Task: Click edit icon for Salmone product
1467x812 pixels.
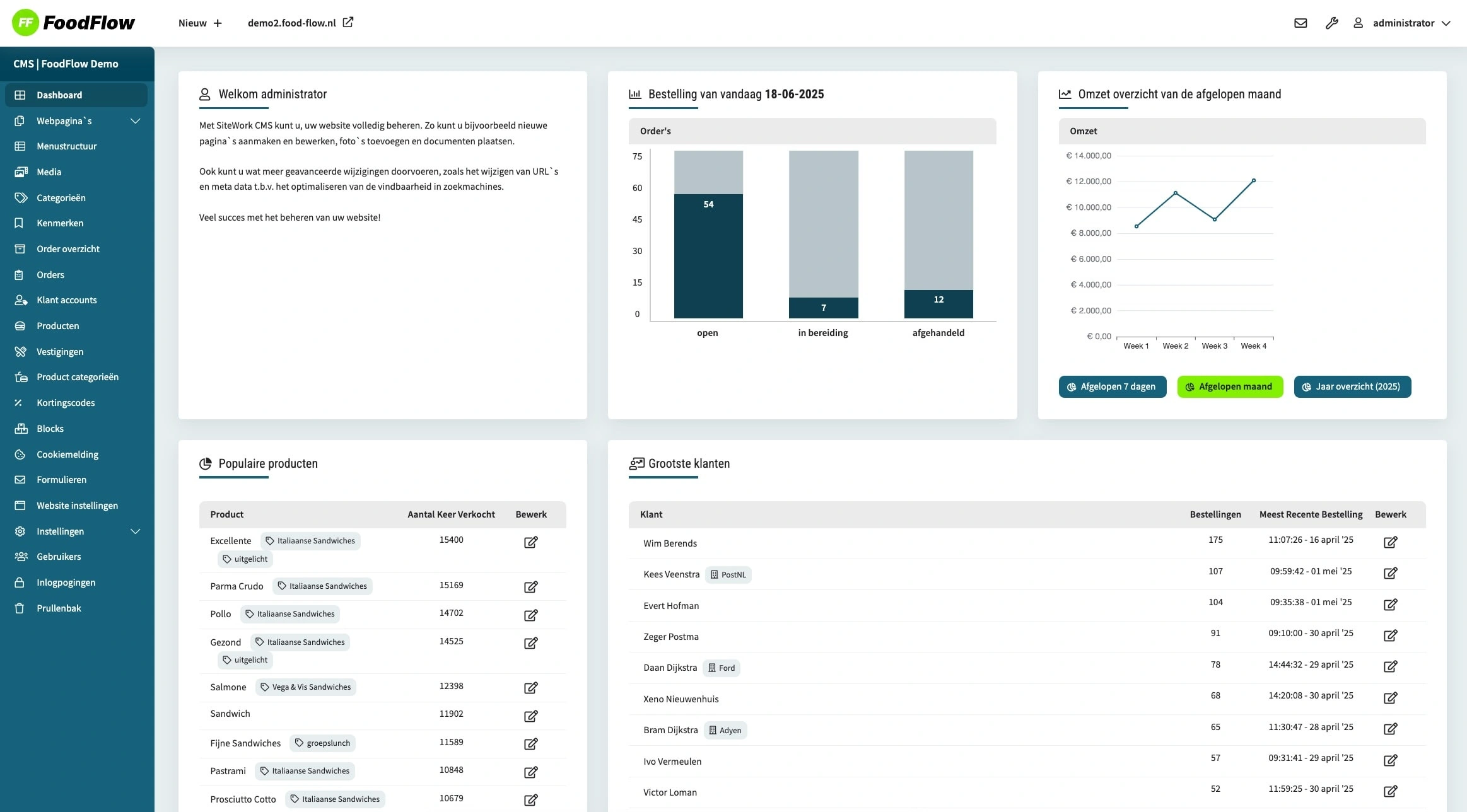Action: [530, 688]
